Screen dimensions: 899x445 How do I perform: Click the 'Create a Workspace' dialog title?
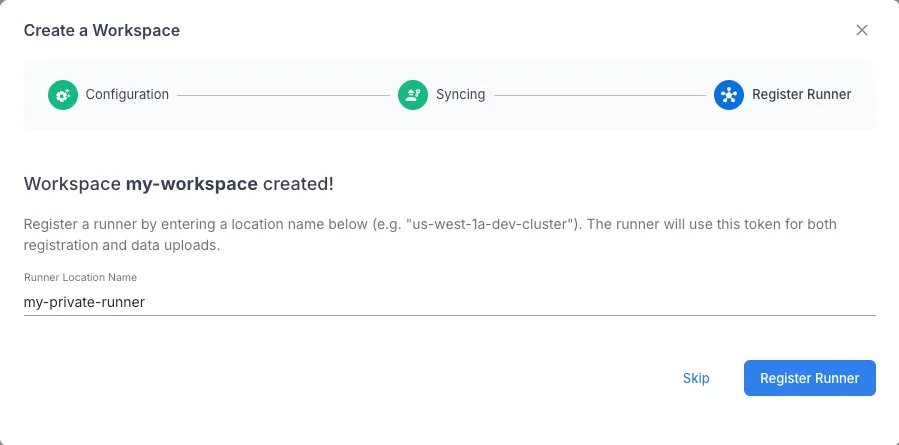coord(101,30)
